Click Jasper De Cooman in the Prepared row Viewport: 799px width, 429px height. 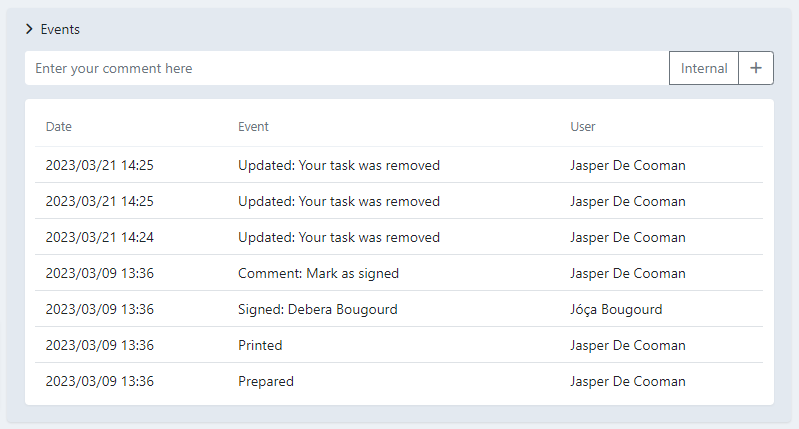click(627, 381)
